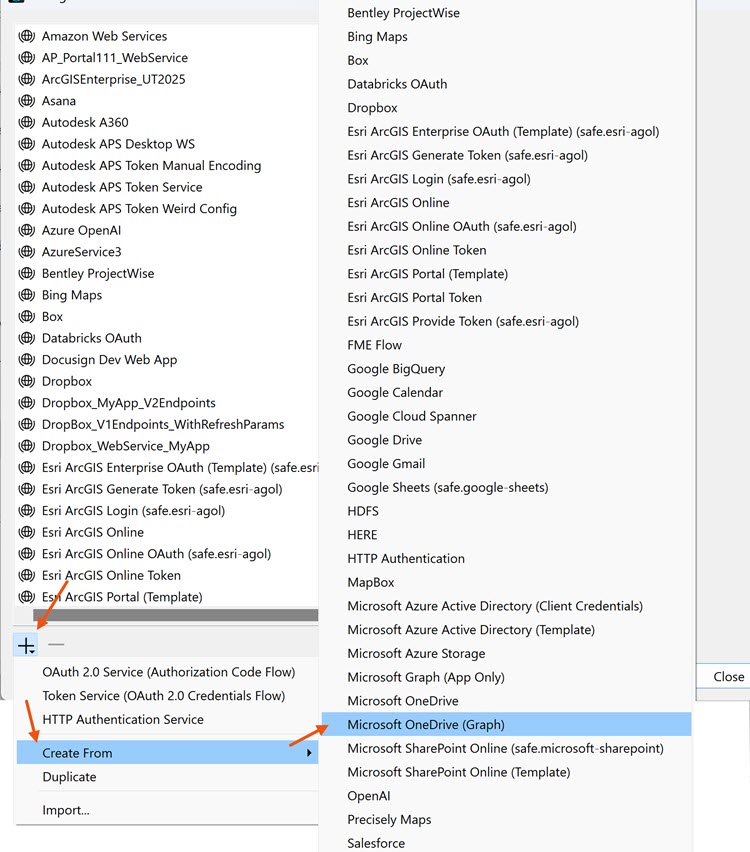
Task: Click globe icon beside Docusign Dev Web App
Action: click(27, 360)
